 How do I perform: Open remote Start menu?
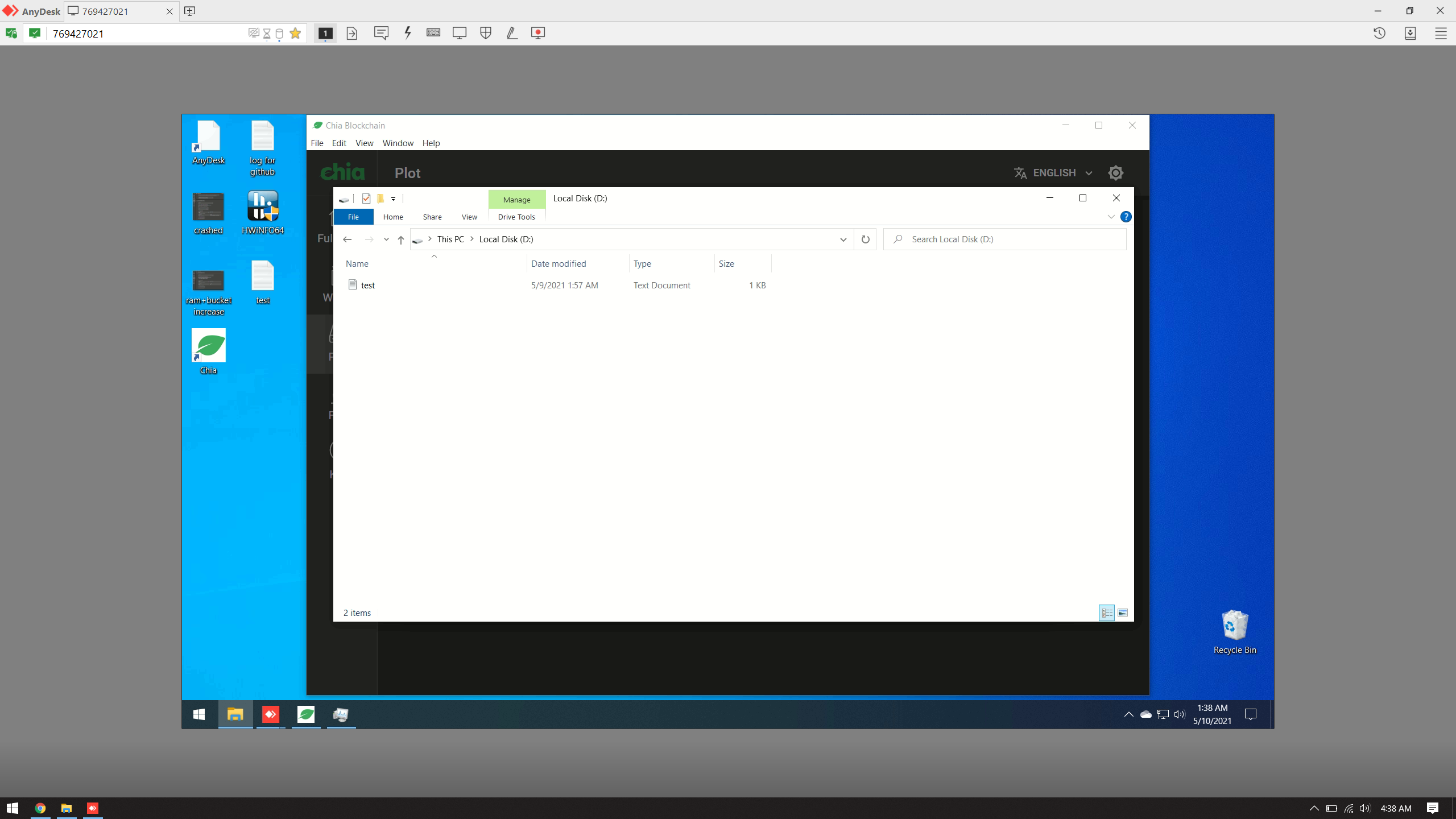199,714
